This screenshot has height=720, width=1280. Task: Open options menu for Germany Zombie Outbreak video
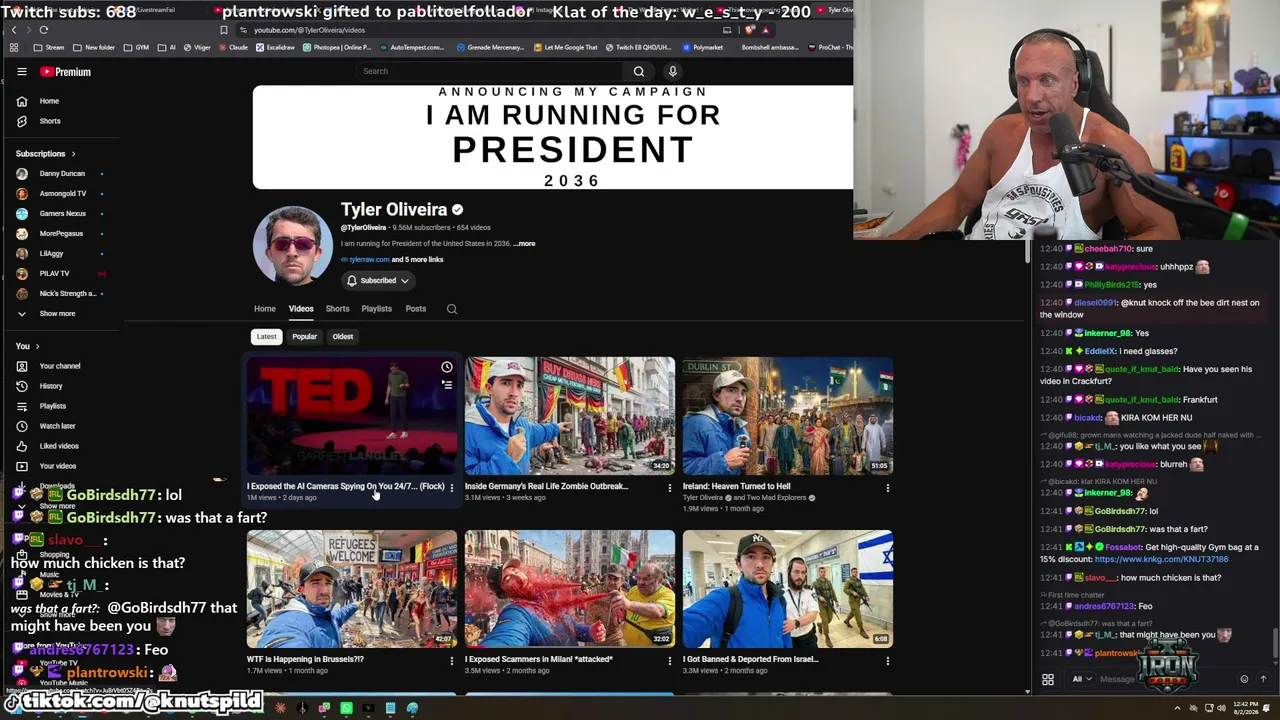click(670, 488)
